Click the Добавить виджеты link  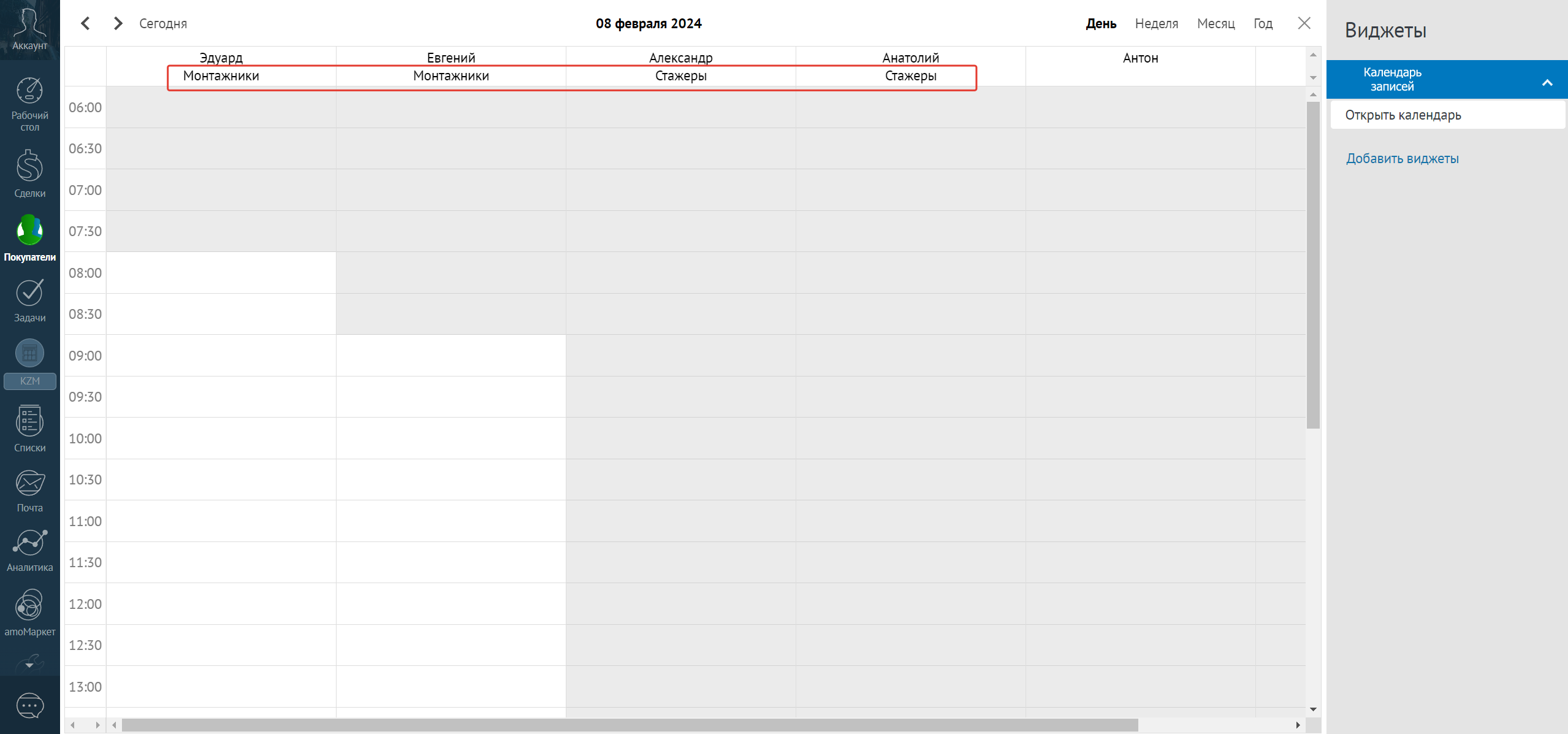(1402, 159)
